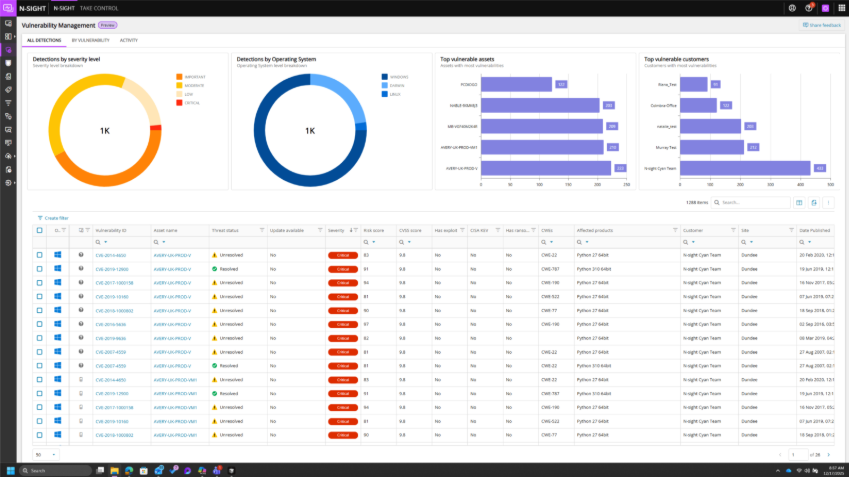Open the three-dot more options menu
This screenshot has height=477, width=849.
[x=830, y=203]
